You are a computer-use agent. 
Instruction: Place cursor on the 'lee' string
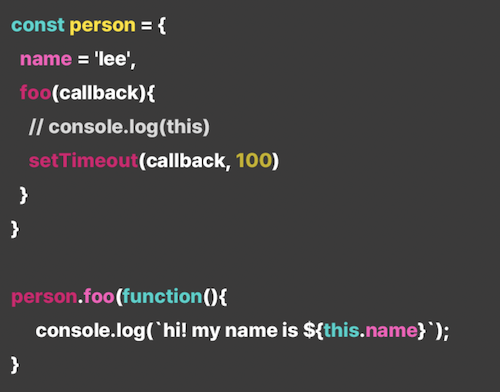[113, 59]
